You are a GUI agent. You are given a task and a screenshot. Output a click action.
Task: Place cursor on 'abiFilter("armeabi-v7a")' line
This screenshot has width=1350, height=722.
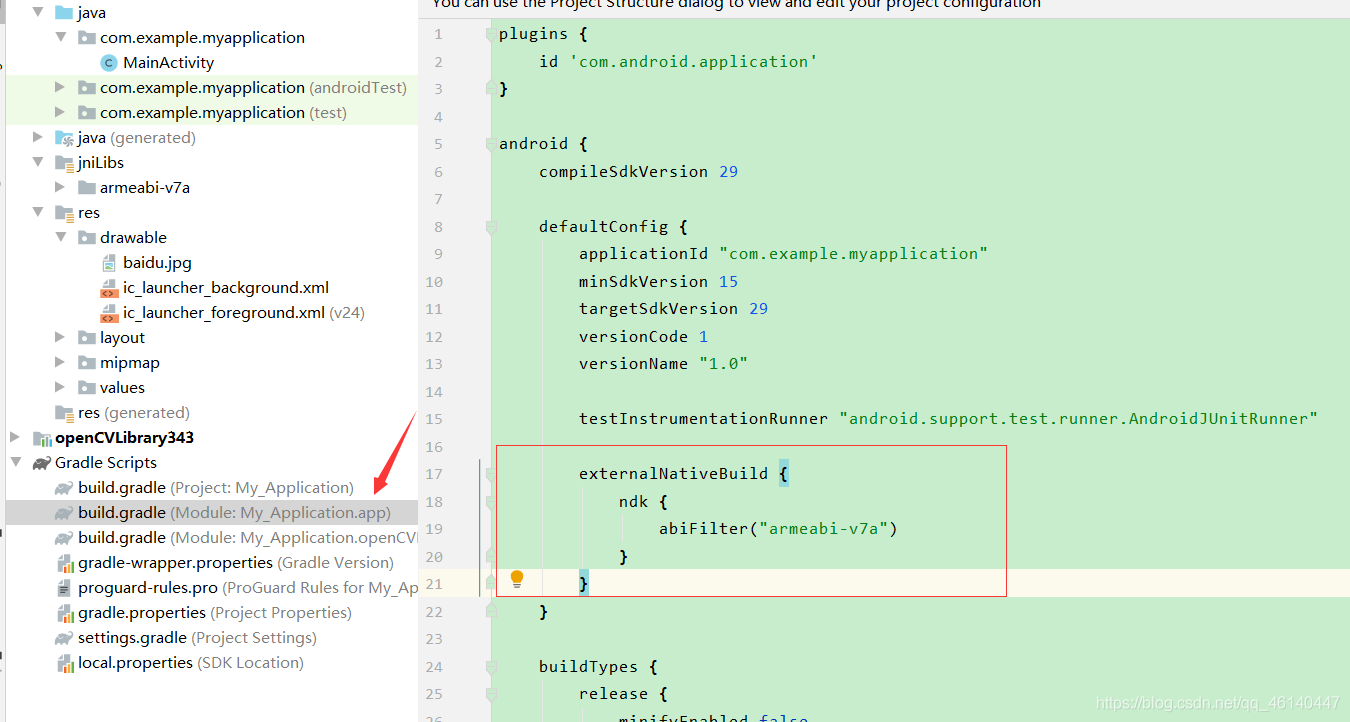click(778, 528)
